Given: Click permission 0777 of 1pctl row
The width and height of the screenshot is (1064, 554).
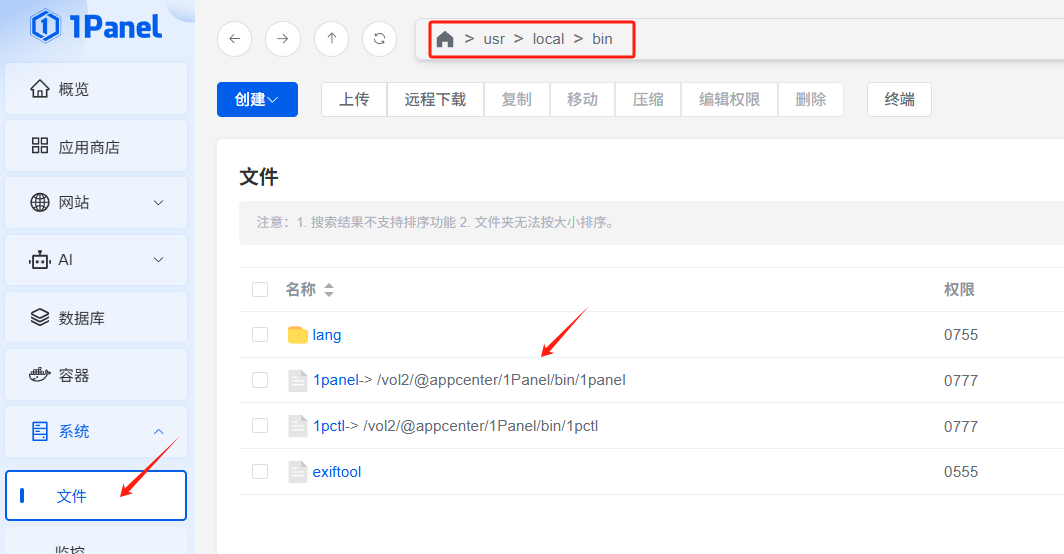Looking at the screenshot, I should click(961, 426).
